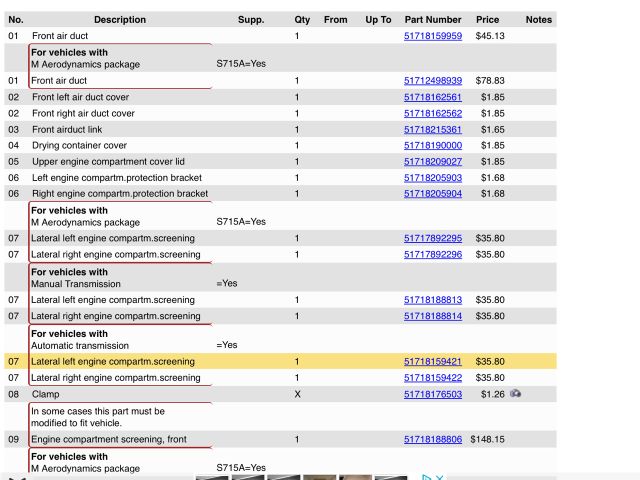
Task: Open left protection bracket part 51718205903
Action: (x=432, y=177)
